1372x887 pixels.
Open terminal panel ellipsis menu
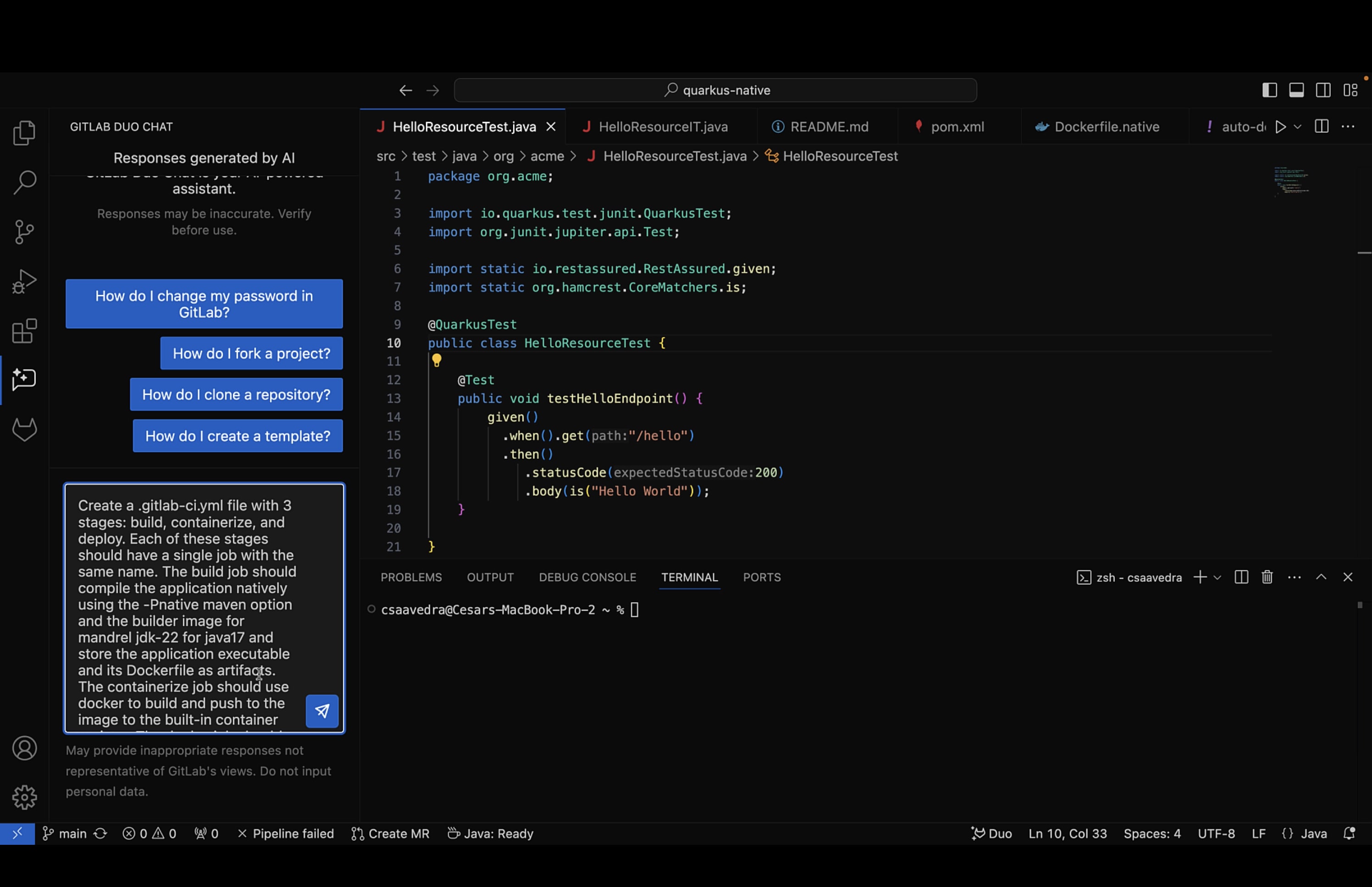coord(1294,577)
